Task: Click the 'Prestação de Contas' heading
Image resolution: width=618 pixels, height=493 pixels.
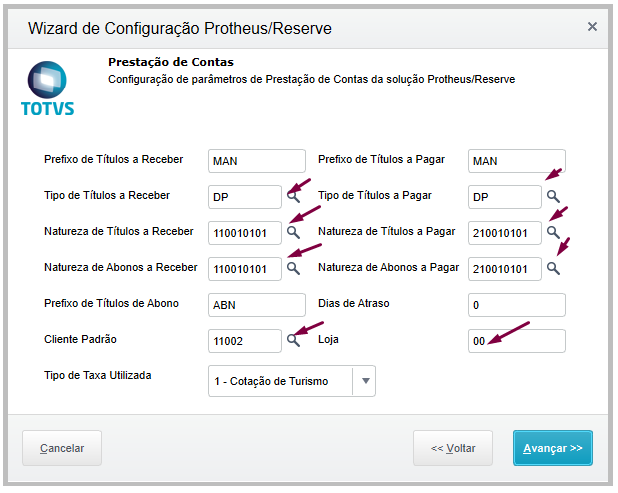Action: coord(171,62)
